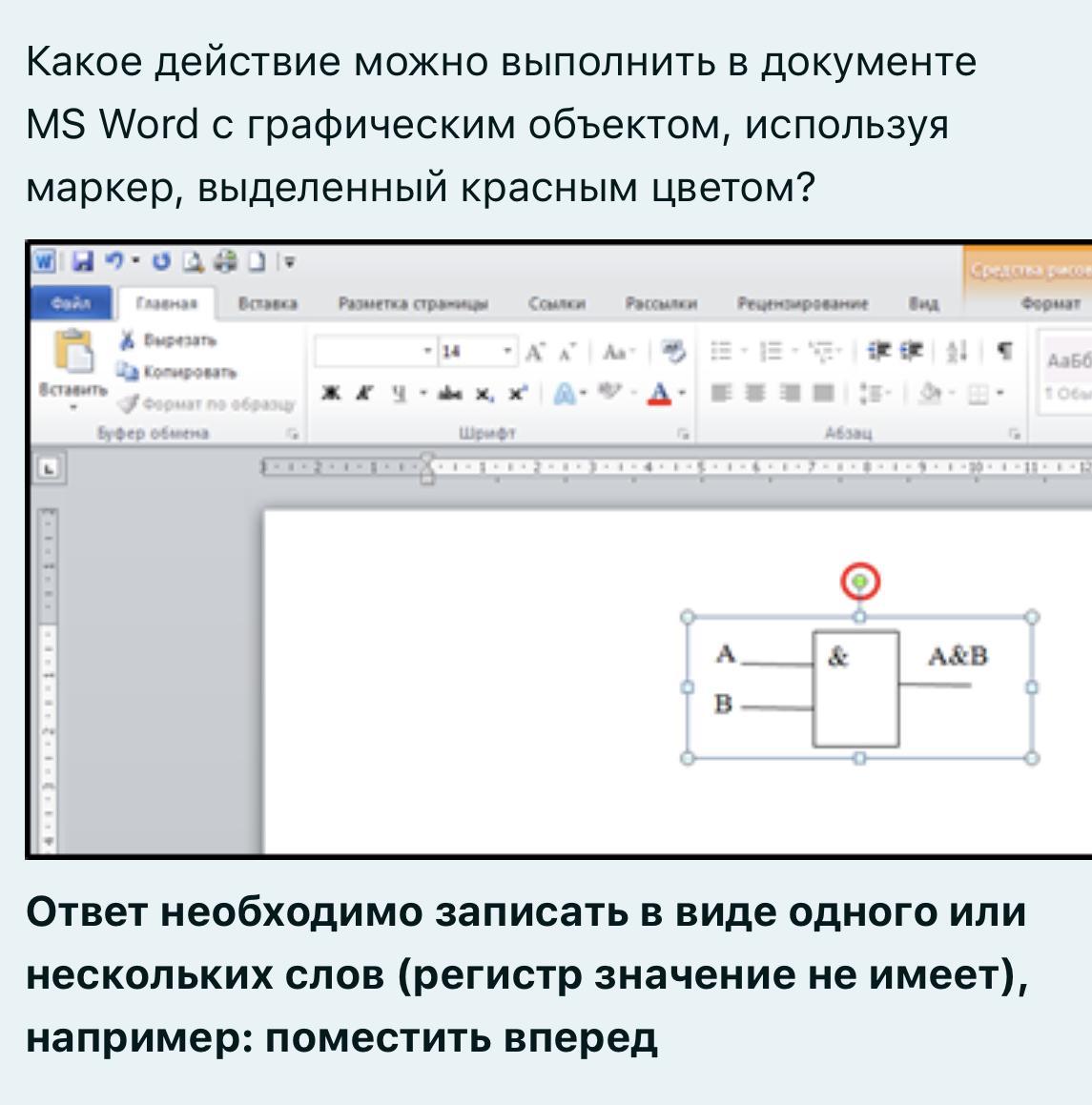1092x1105 pixels.
Task: Expand the Шрифт group dialog launcher
Action: [x=683, y=434]
